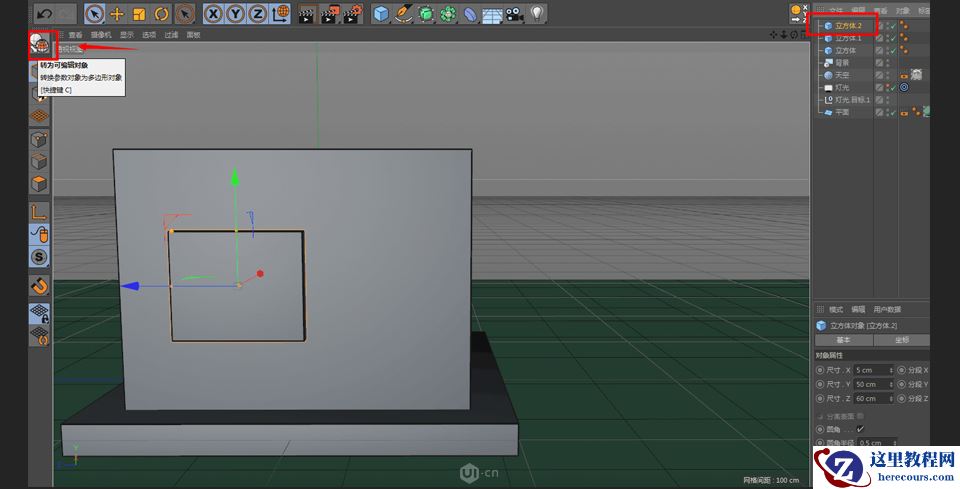
Task: Open the camera object palette
Action: click(x=514, y=13)
